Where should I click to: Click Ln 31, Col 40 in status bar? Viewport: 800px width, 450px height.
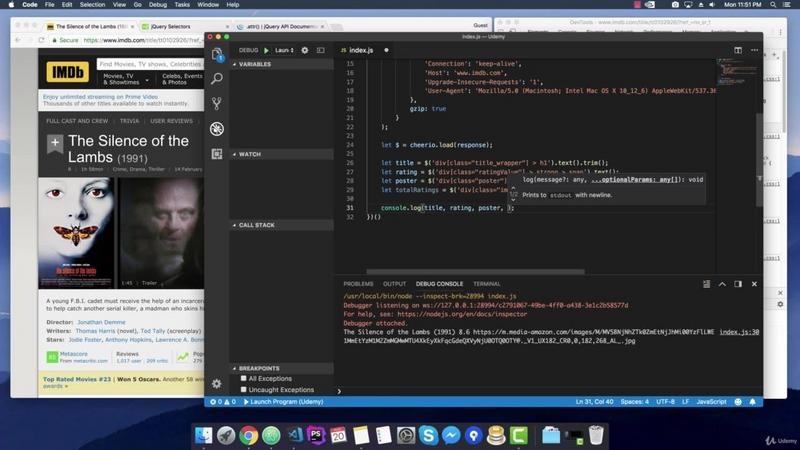click(594, 402)
